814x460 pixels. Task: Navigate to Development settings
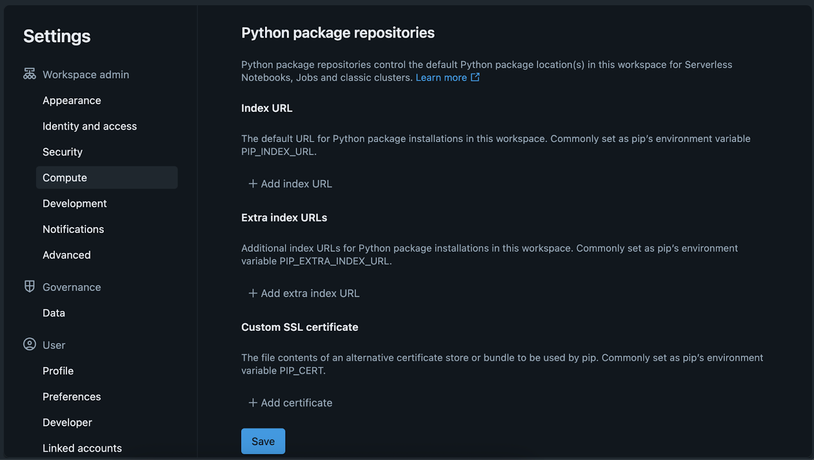pos(74,204)
